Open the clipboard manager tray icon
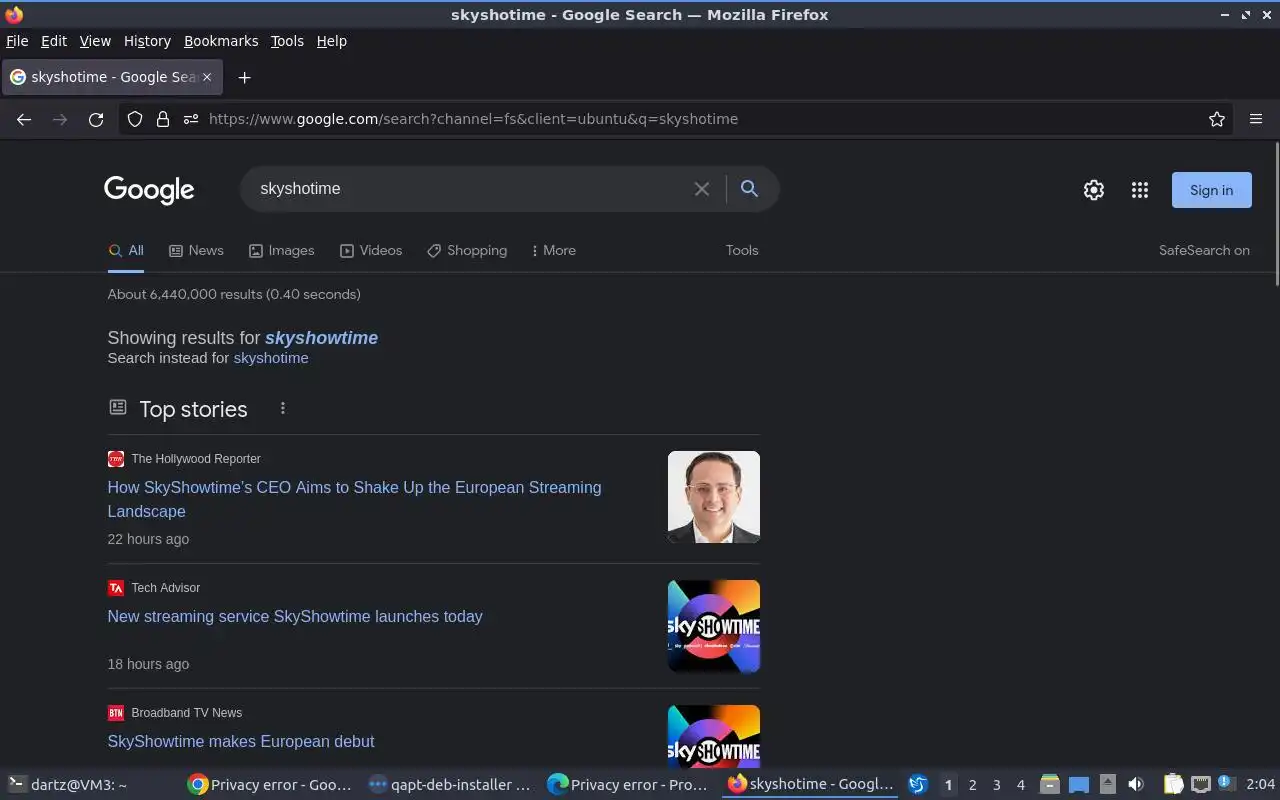Viewport: 1280px width, 800px height. 1174,785
